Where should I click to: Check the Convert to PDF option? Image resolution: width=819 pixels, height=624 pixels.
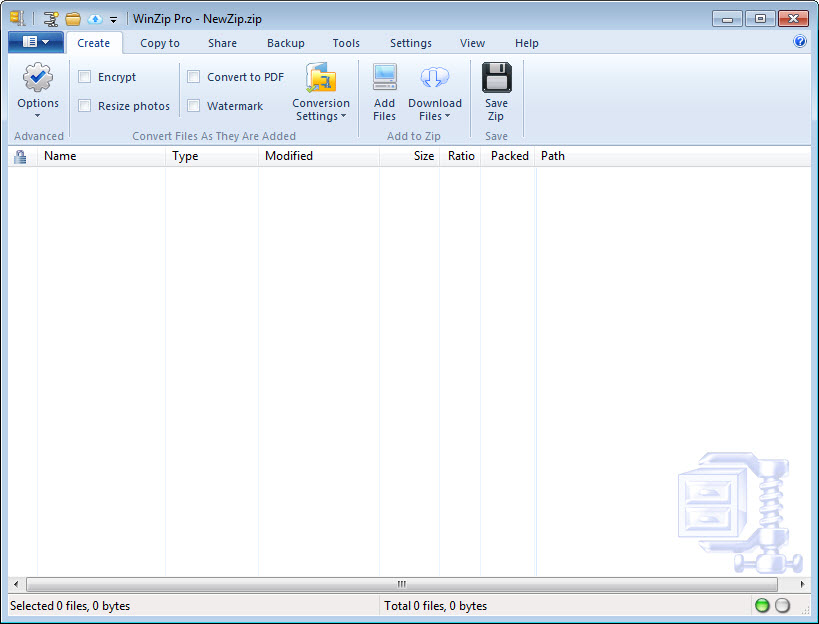(x=194, y=77)
